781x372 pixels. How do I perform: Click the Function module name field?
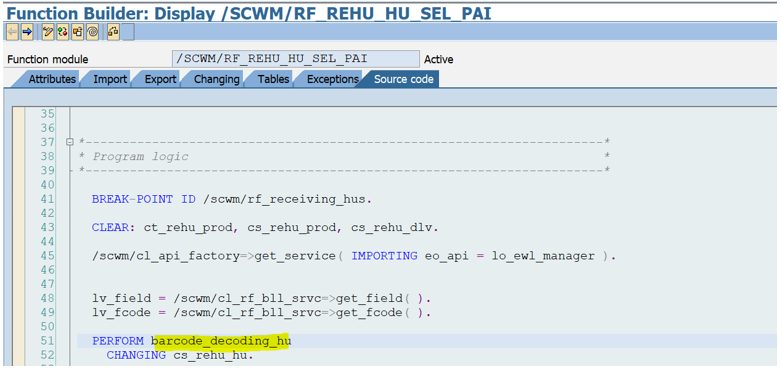click(296, 59)
